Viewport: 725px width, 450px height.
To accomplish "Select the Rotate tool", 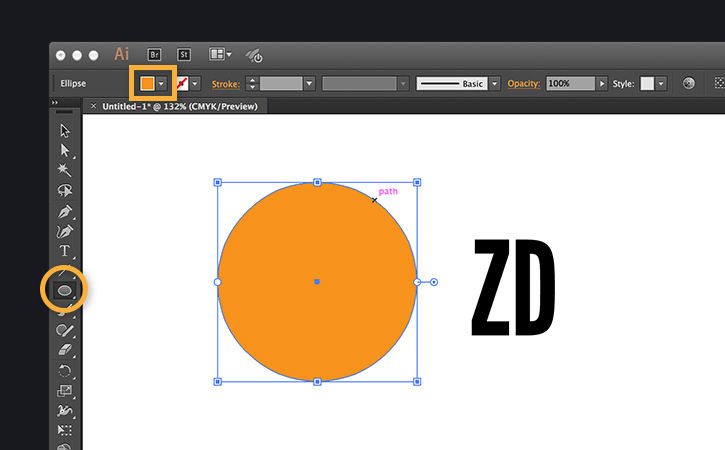I will [65, 370].
